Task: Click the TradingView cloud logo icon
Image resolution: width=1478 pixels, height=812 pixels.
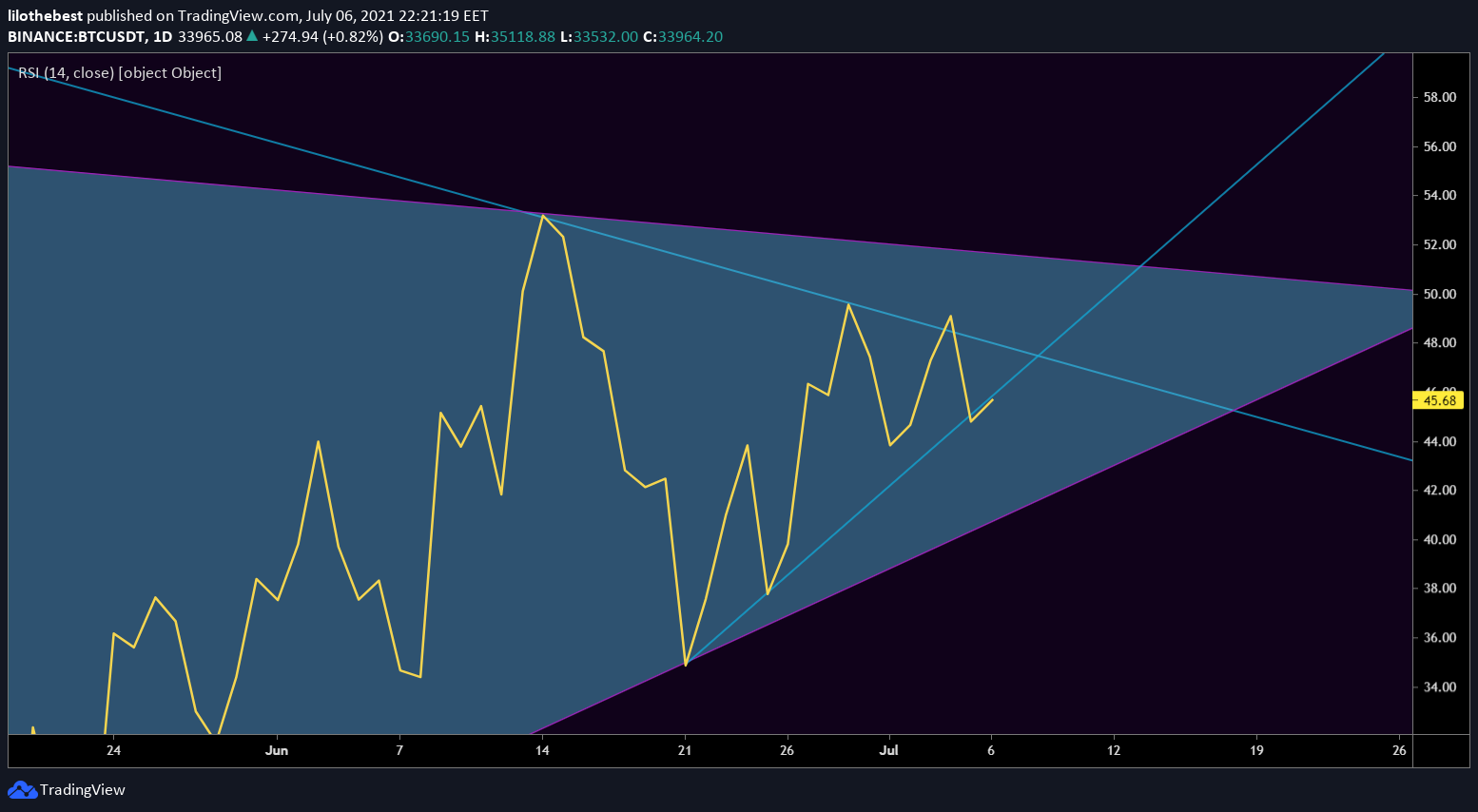Action: (22, 790)
